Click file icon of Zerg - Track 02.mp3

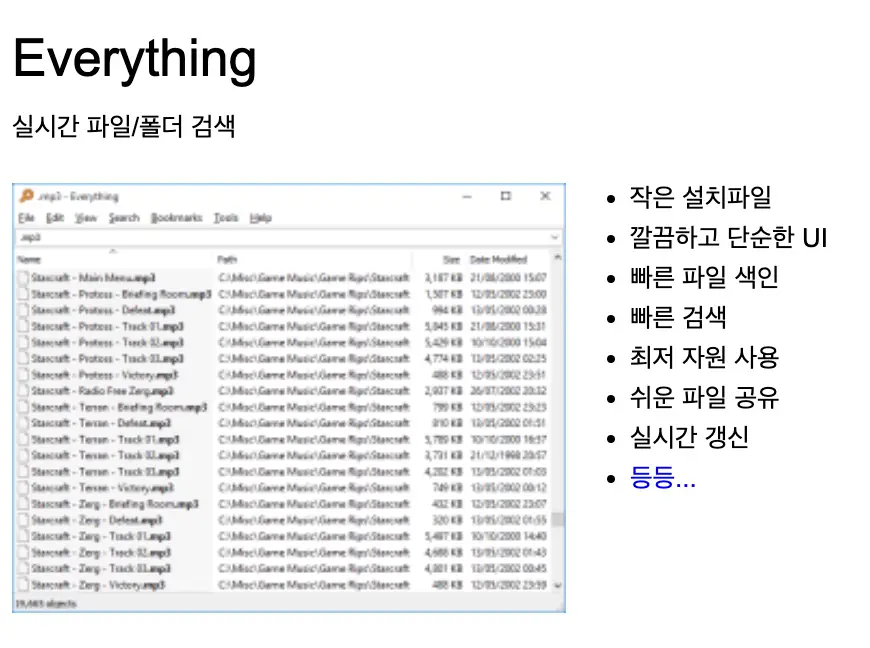coord(23,553)
